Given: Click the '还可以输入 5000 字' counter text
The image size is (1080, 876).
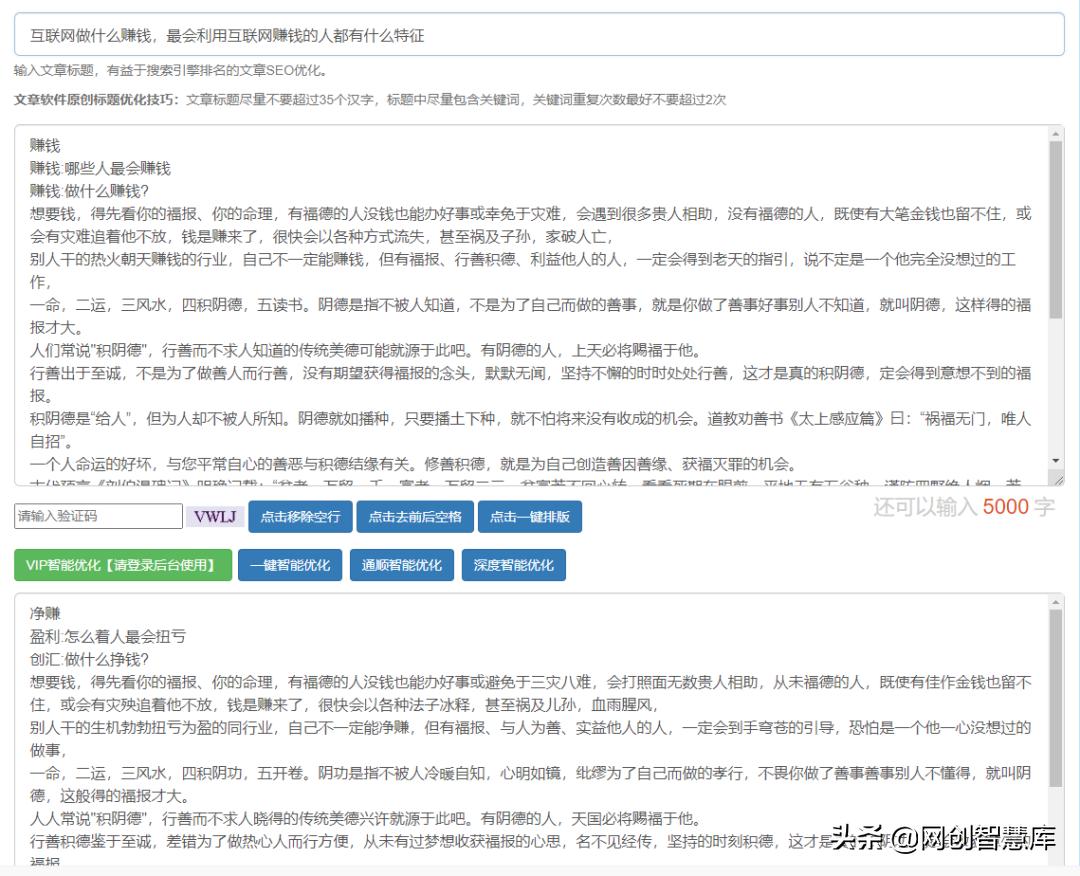Looking at the screenshot, I should [964, 507].
